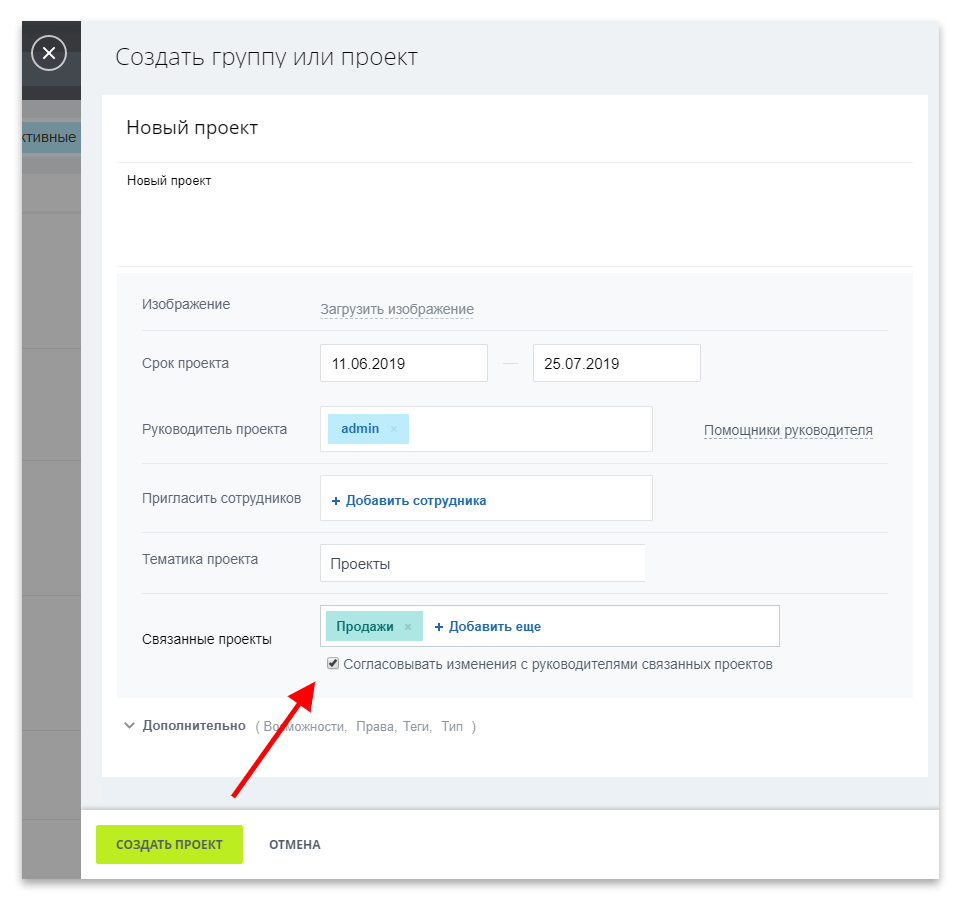This screenshot has height=900, width=960.
Task: Close the create project side panel
Action: tap(49, 53)
